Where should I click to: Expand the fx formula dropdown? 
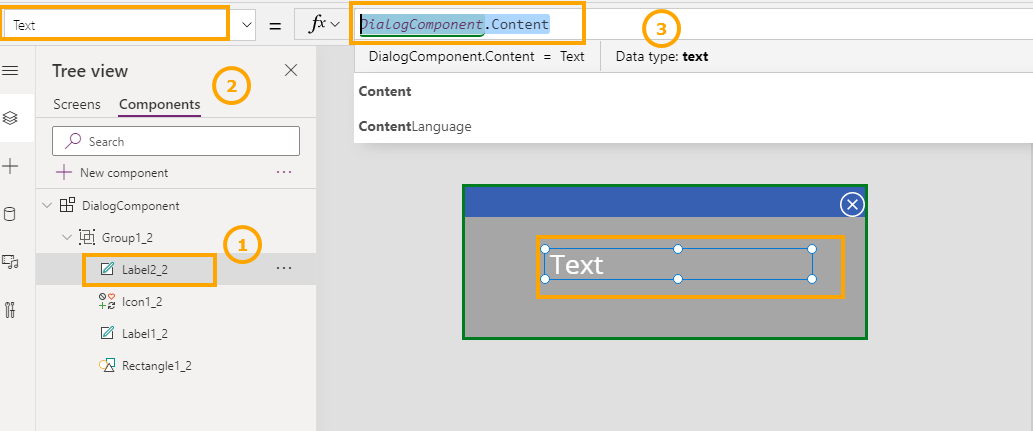pyautogui.click(x=324, y=25)
